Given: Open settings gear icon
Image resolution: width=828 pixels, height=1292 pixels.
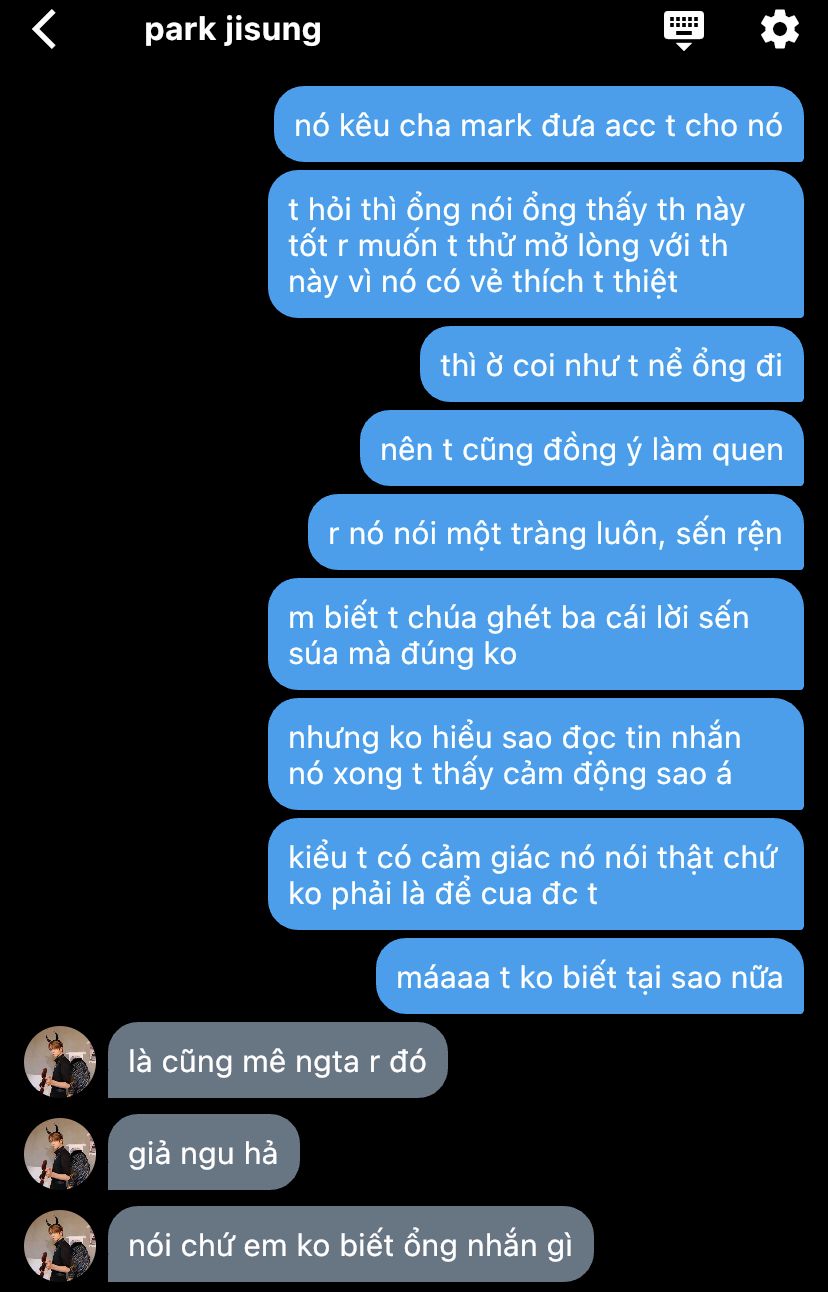Looking at the screenshot, I should coord(780,30).
